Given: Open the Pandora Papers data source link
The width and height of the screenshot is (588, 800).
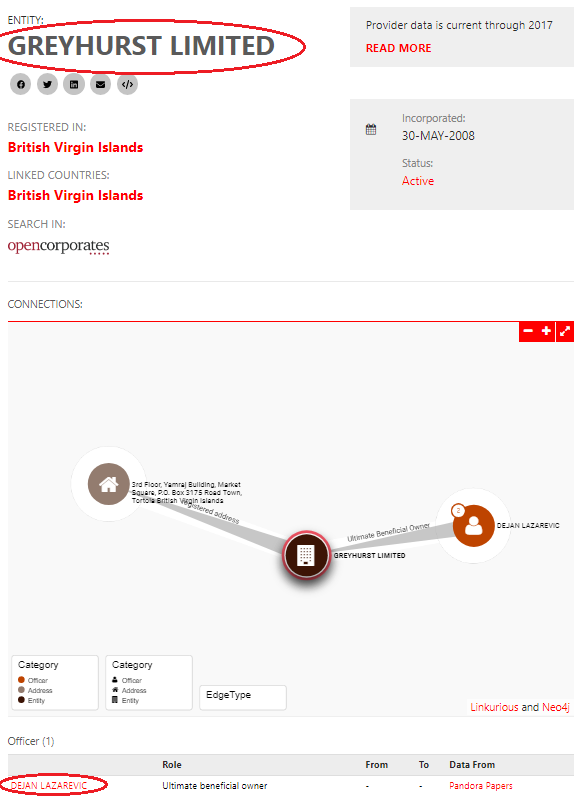Looking at the screenshot, I should coord(480,786).
